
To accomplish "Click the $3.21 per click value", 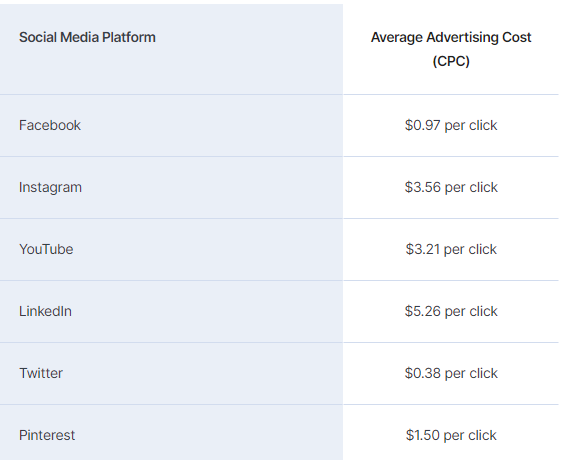I will pos(451,249).
